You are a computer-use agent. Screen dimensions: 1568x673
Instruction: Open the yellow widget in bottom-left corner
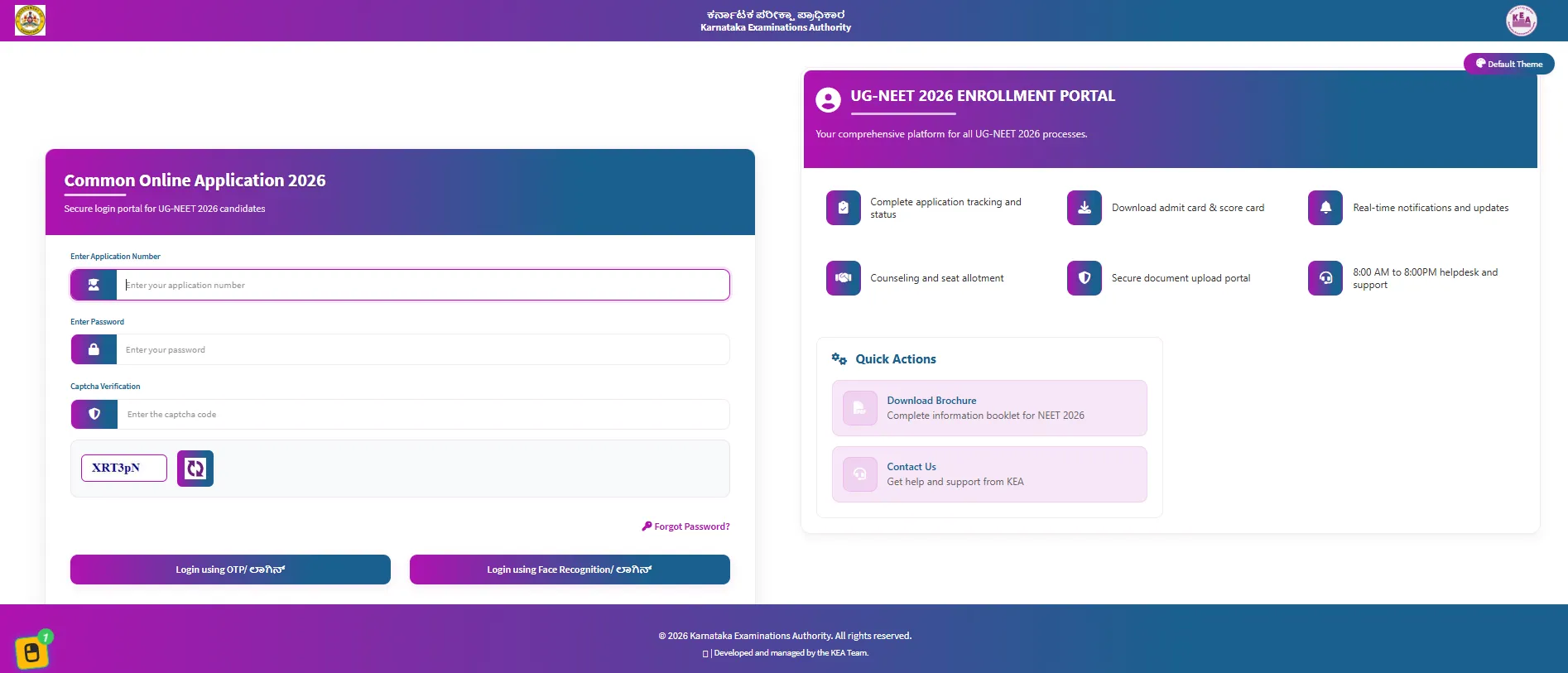click(32, 651)
